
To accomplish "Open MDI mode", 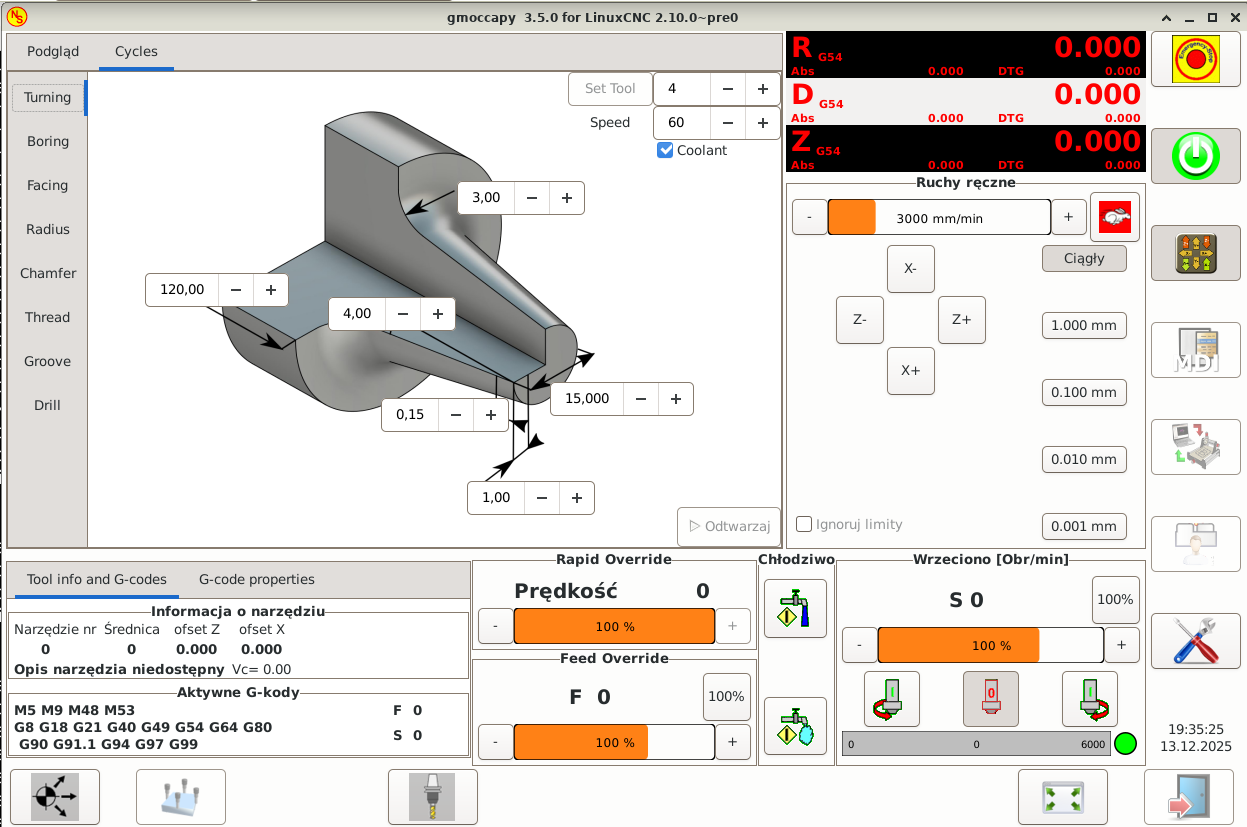I will 1195,349.
